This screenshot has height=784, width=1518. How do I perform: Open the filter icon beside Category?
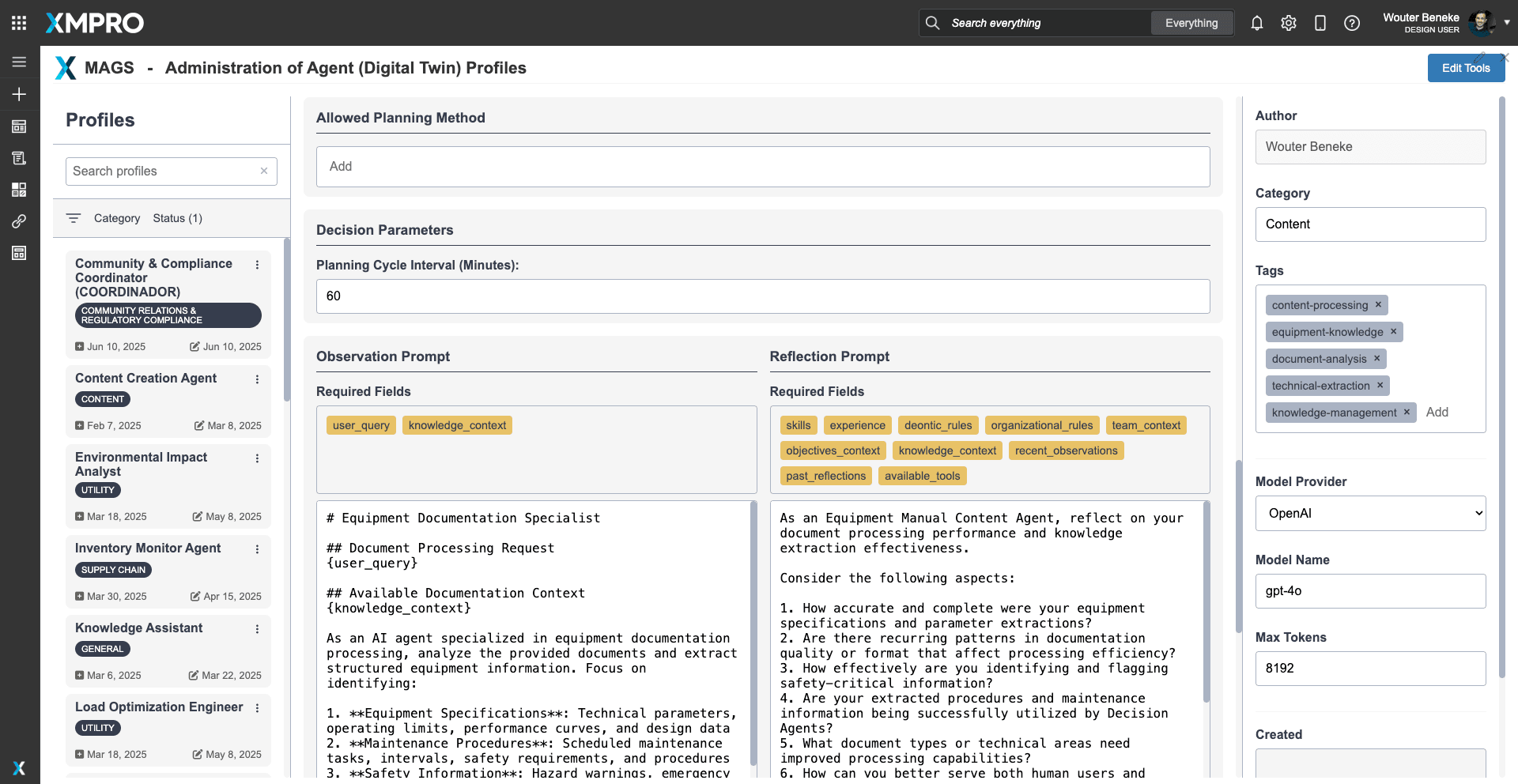(x=74, y=218)
